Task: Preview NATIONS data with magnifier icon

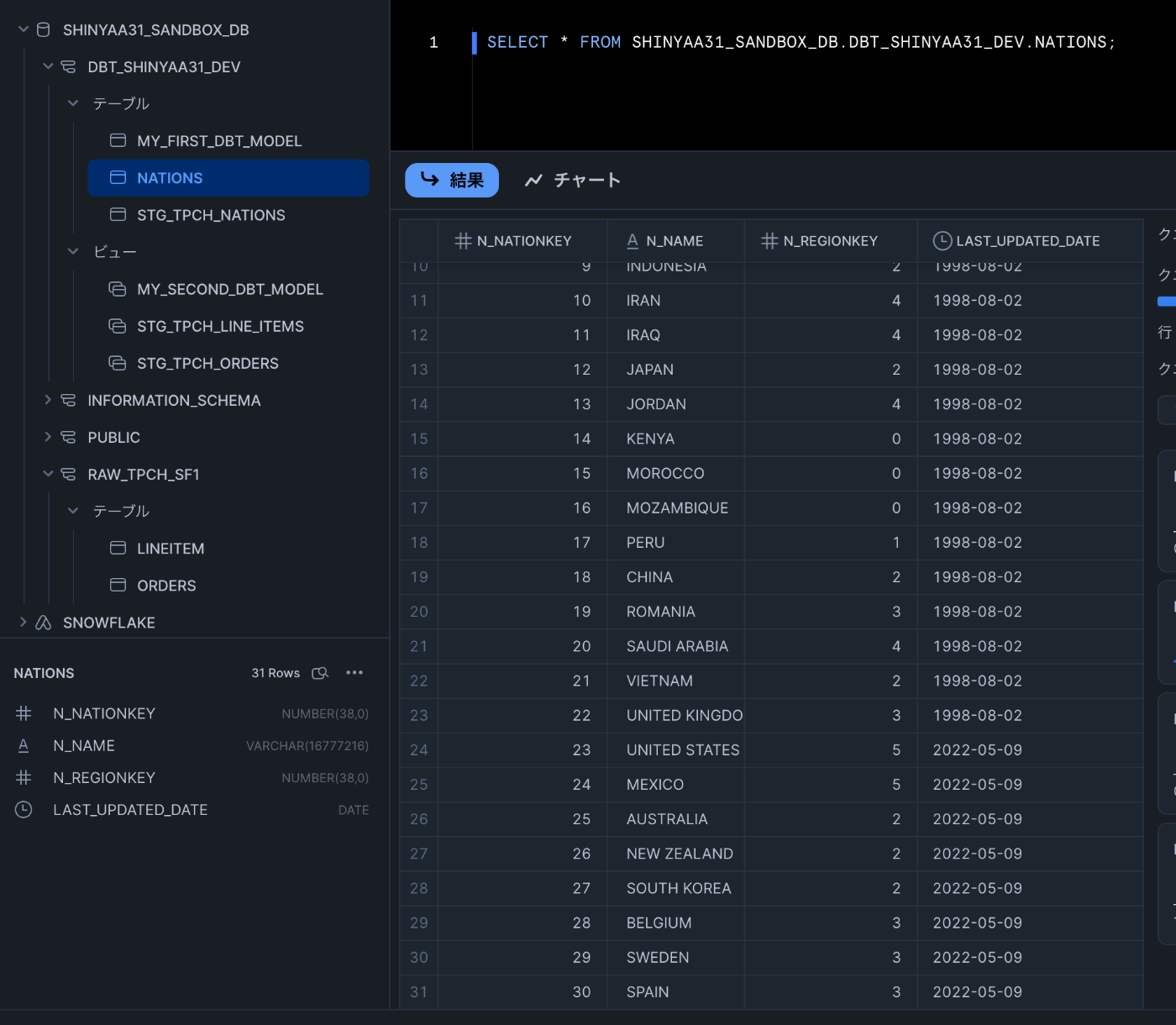Action: pyautogui.click(x=320, y=673)
